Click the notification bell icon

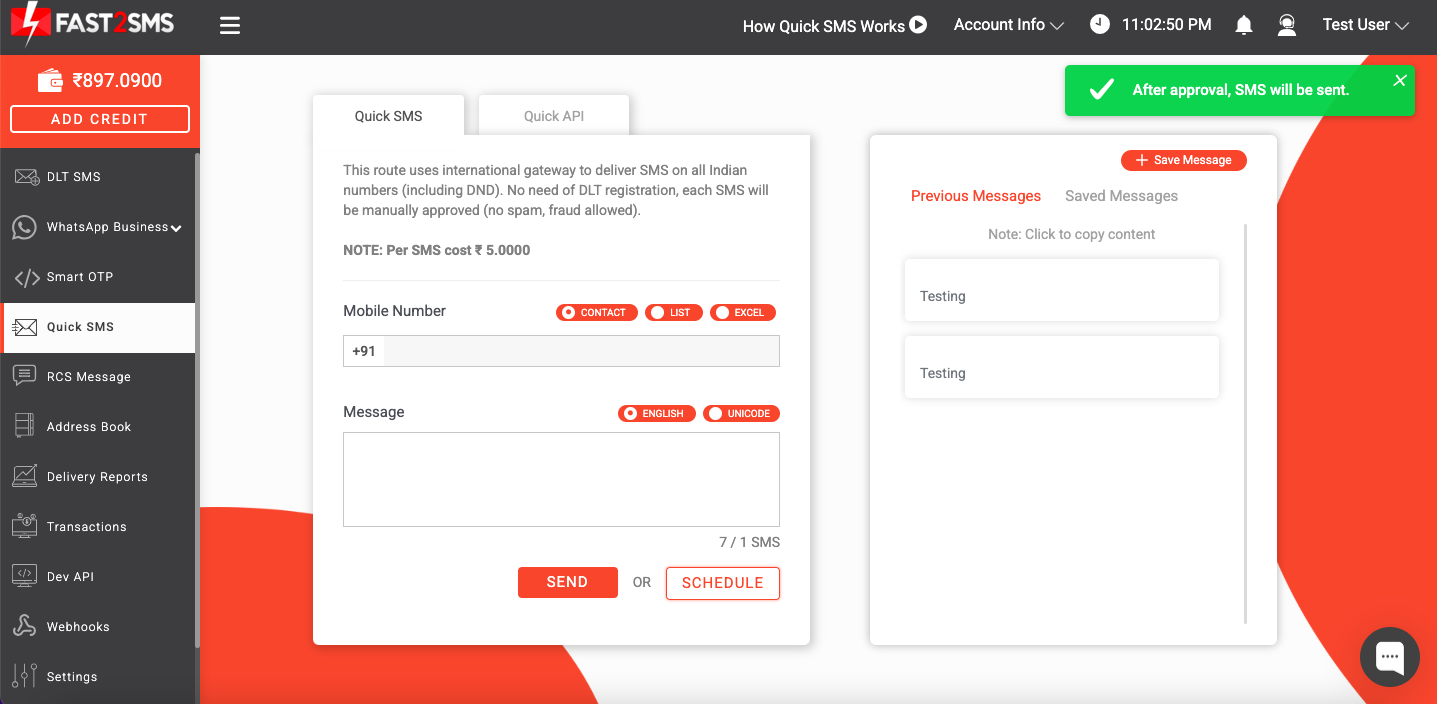point(1244,26)
